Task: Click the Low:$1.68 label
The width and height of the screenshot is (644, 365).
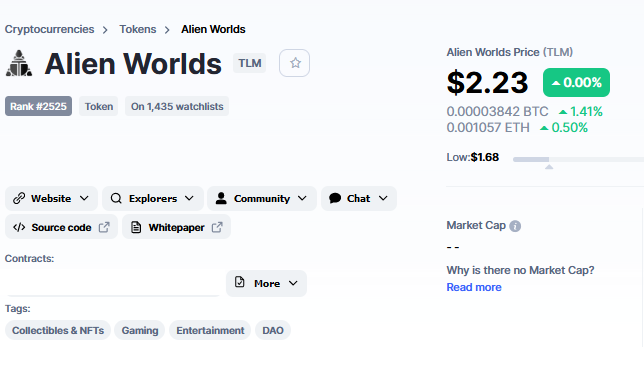Action: [473, 157]
